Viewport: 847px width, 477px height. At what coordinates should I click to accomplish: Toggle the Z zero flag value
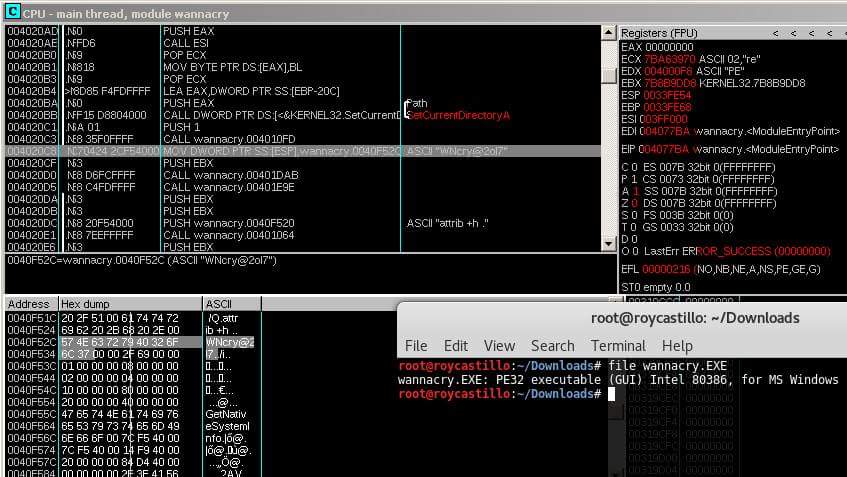634,203
